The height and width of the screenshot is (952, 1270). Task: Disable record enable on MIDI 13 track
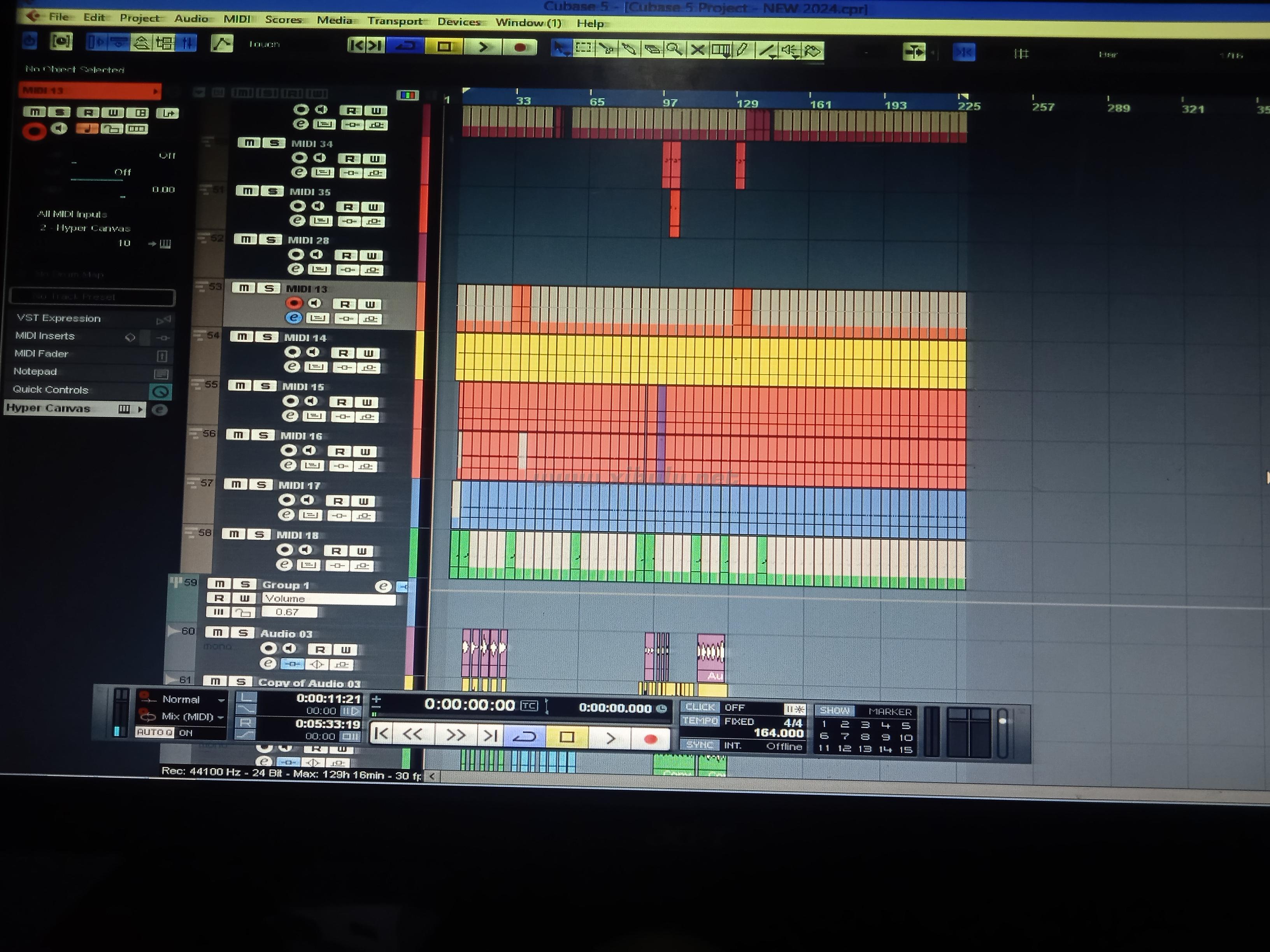coord(294,303)
